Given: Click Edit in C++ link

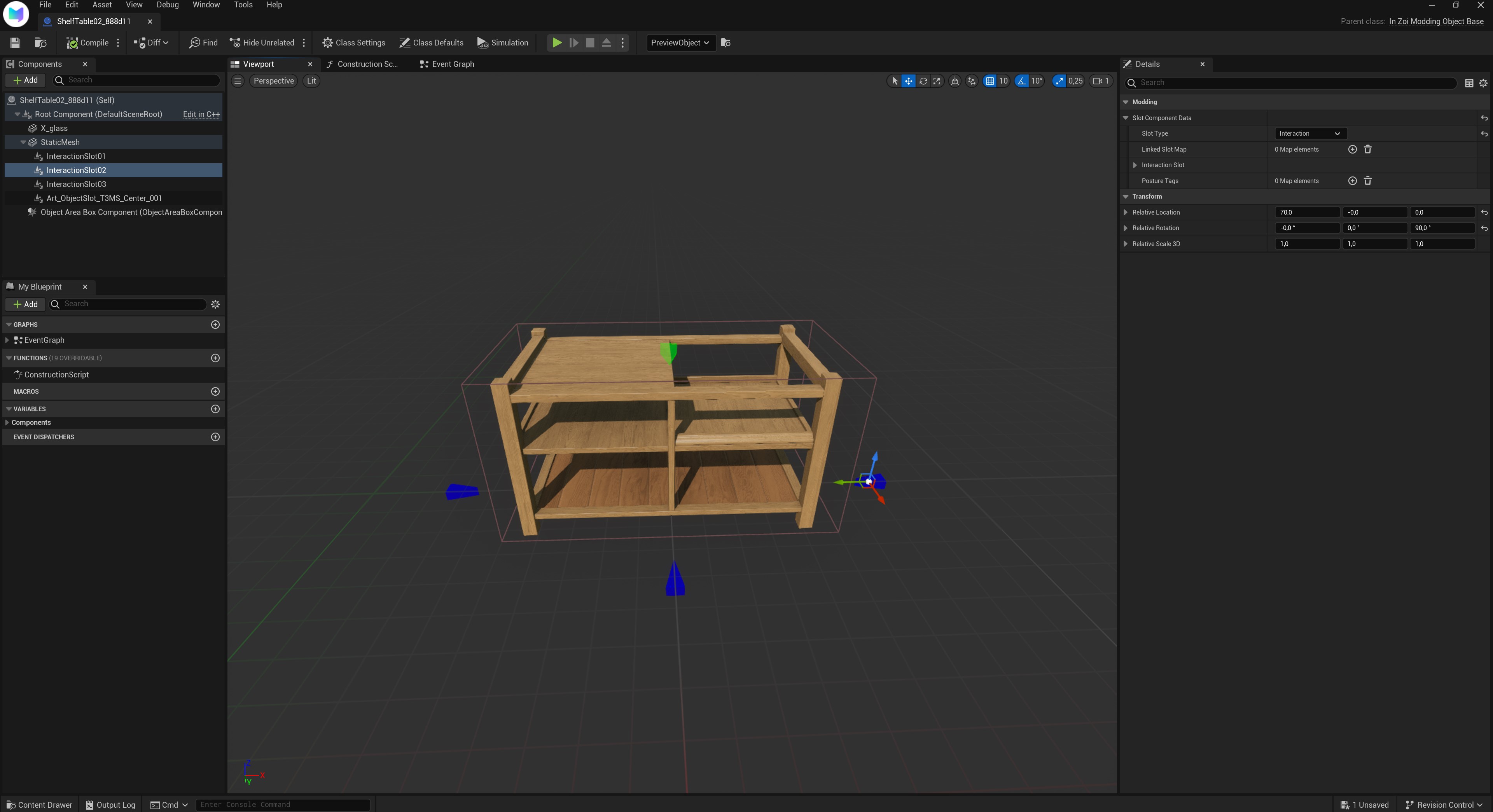Looking at the screenshot, I should [201, 114].
